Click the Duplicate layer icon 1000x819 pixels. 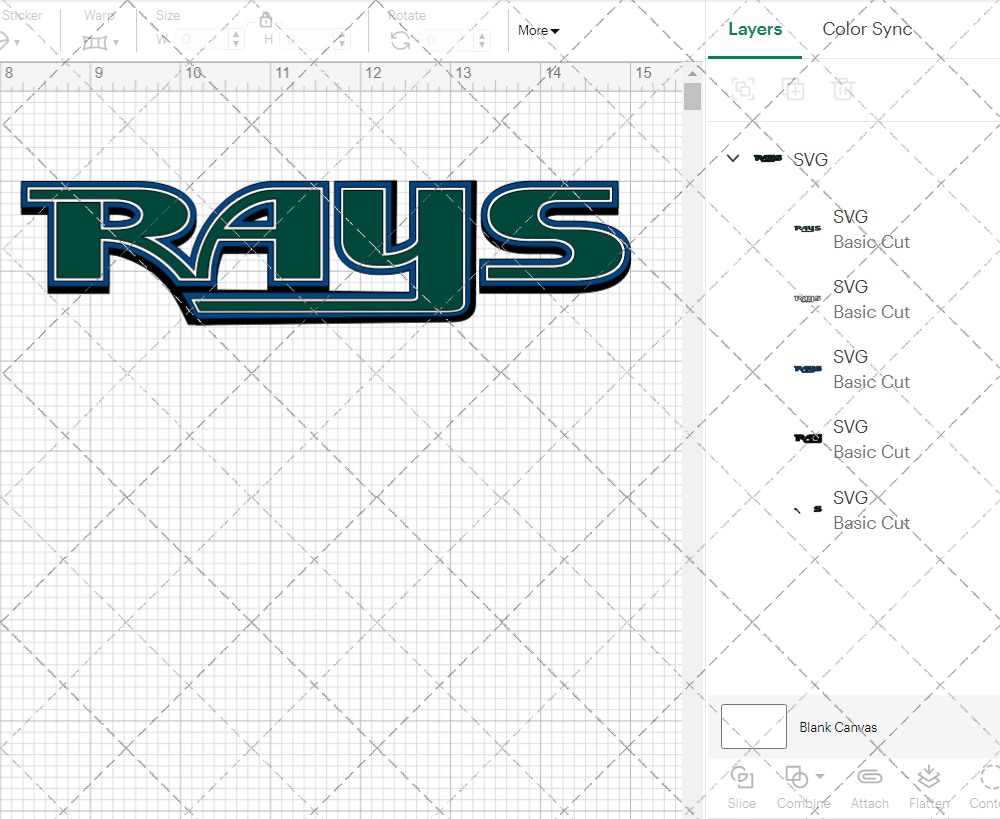(793, 89)
